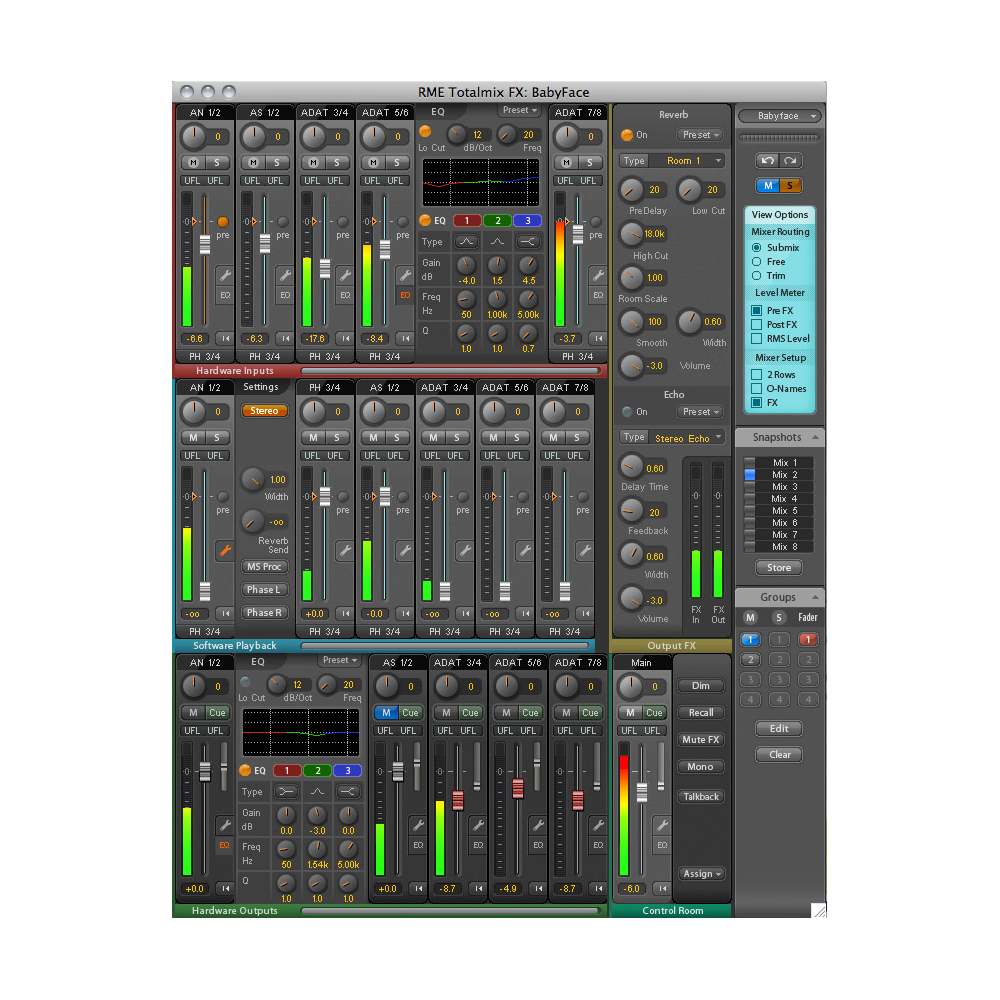Select EQ band 2 tab in hardware input EQ
The height and width of the screenshot is (1000, 1000).
(497, 220)
